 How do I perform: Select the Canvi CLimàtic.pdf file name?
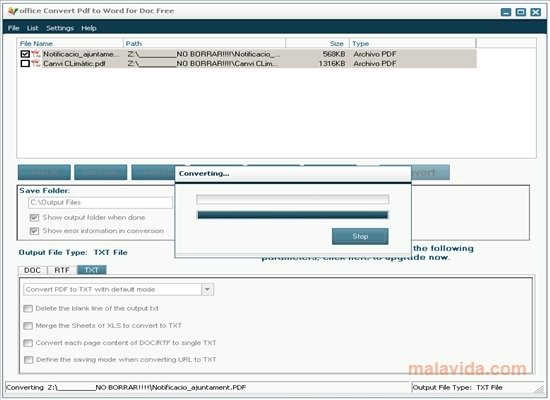74,64
